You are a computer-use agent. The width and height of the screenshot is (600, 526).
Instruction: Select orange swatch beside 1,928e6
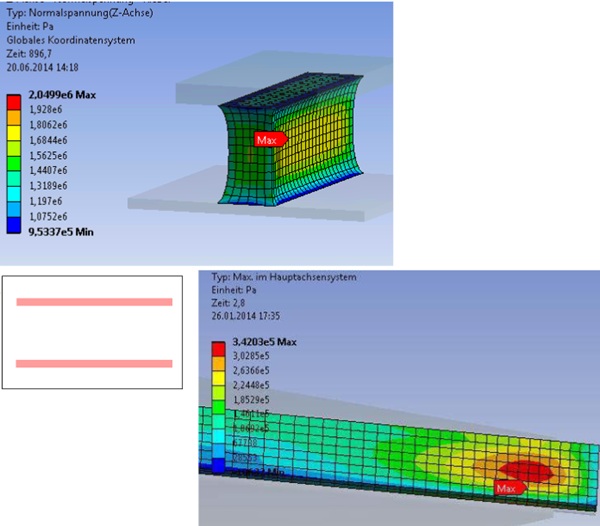pos(14,117)
